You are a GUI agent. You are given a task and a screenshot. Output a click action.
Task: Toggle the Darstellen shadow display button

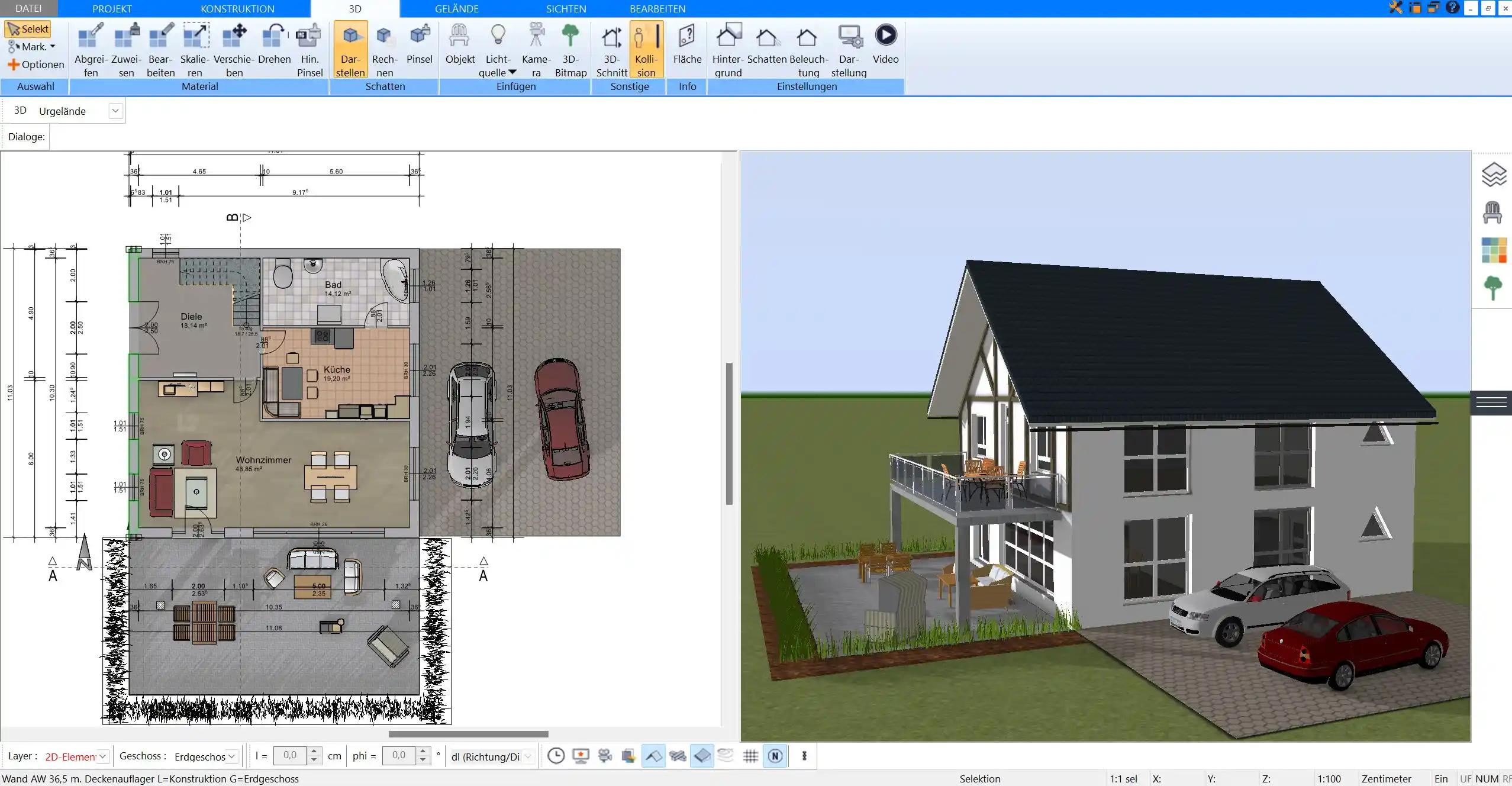[350, 50]
